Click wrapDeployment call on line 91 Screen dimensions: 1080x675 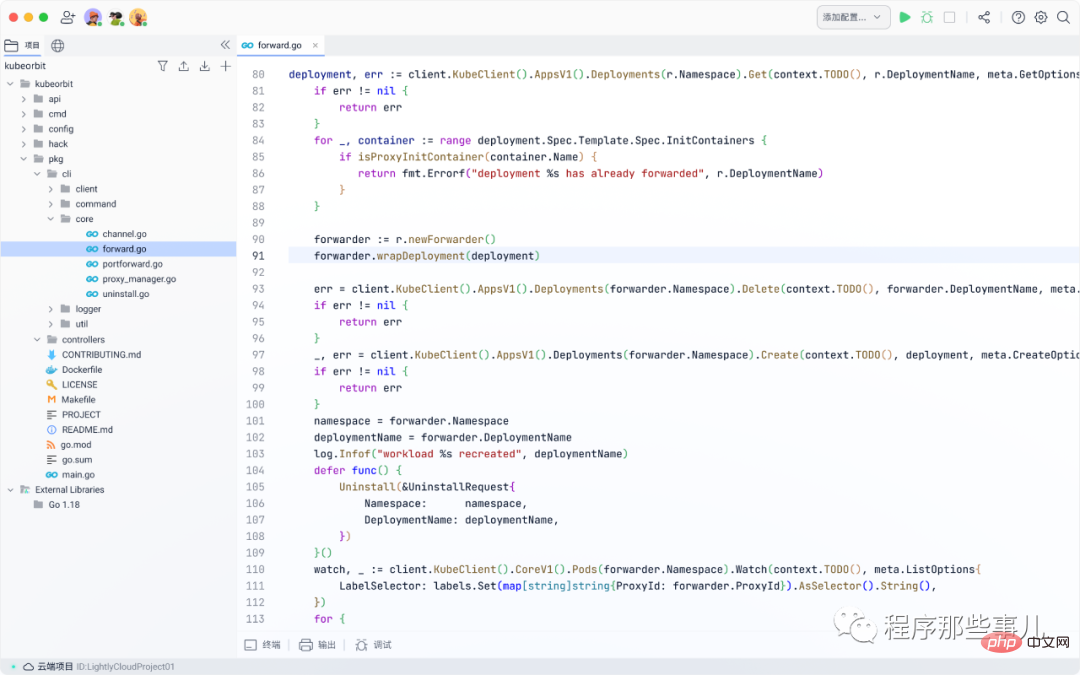click(420, 256)
